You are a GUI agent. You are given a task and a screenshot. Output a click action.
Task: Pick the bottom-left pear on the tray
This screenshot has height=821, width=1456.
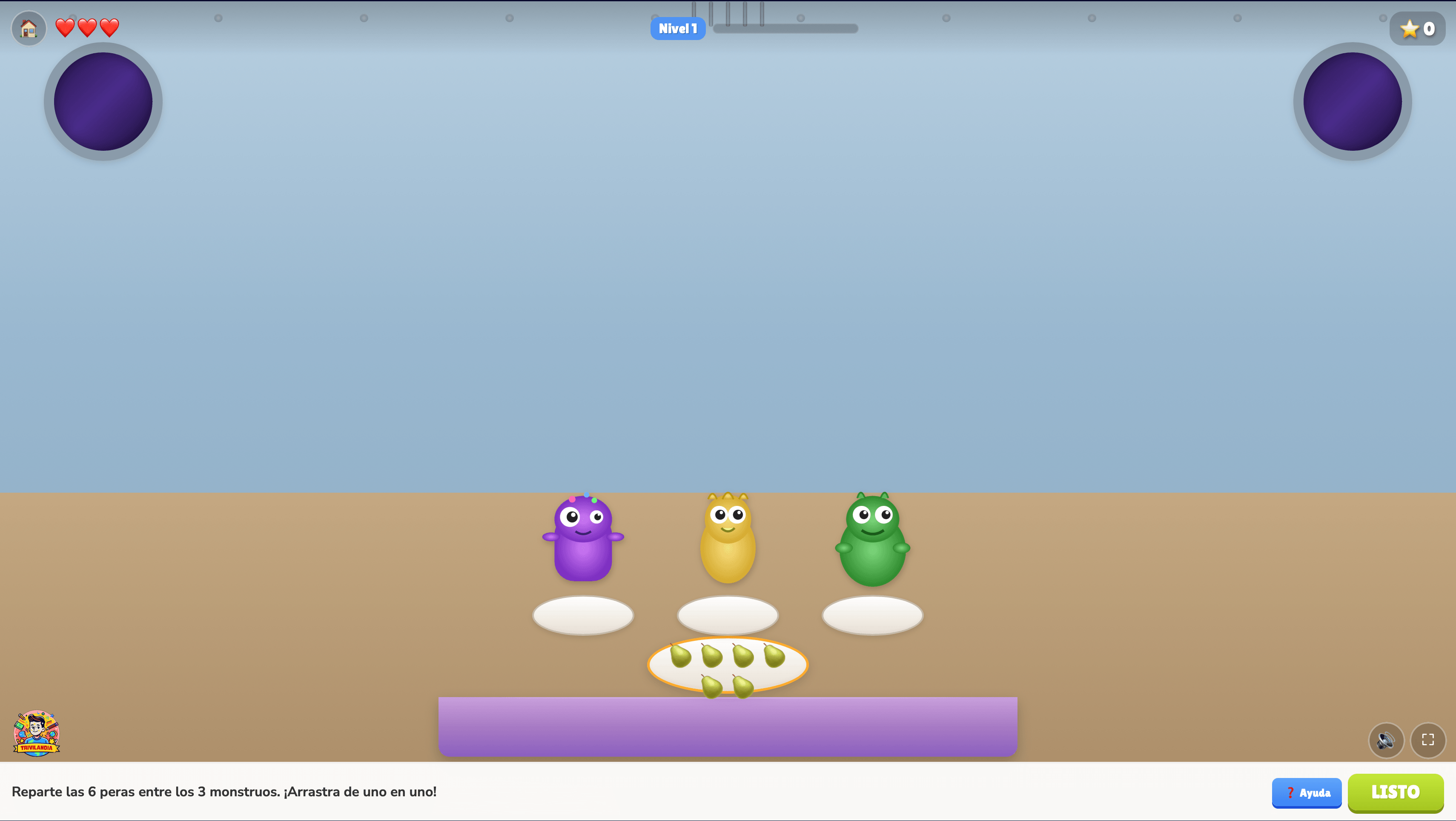(711, 686)
